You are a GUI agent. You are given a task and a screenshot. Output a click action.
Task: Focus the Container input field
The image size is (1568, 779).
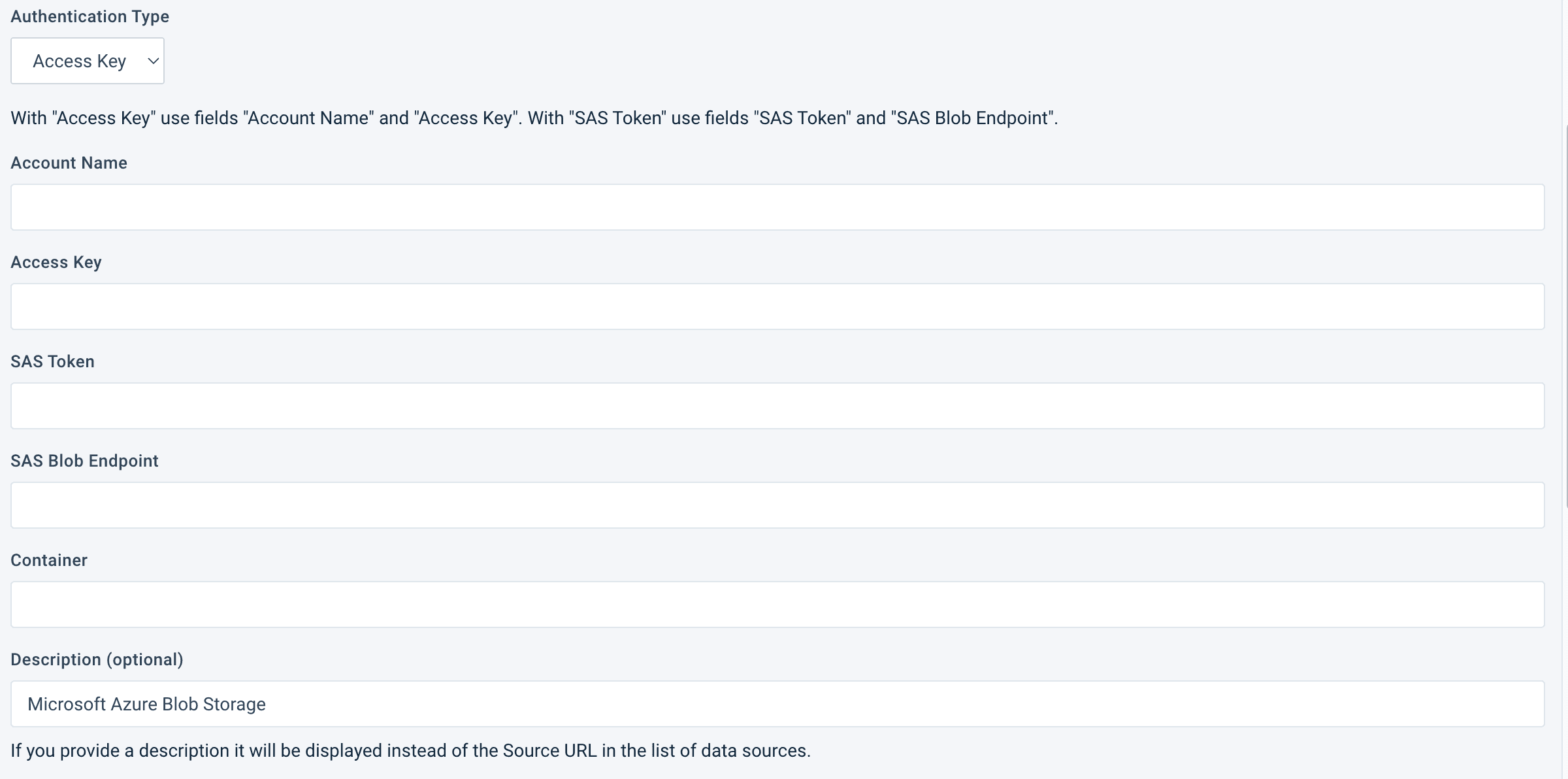coord(777,605)
